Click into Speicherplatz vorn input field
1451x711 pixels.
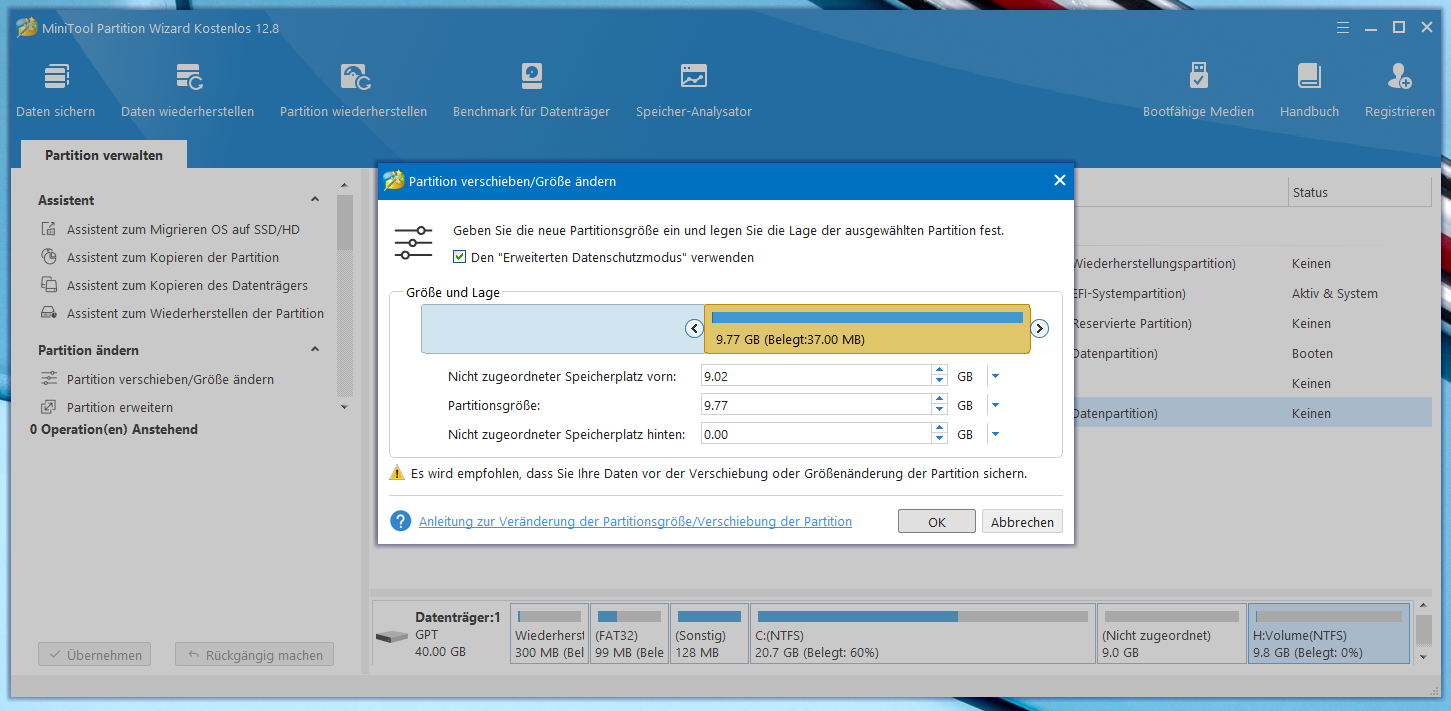pyautogui.click(x=816, y=377)
